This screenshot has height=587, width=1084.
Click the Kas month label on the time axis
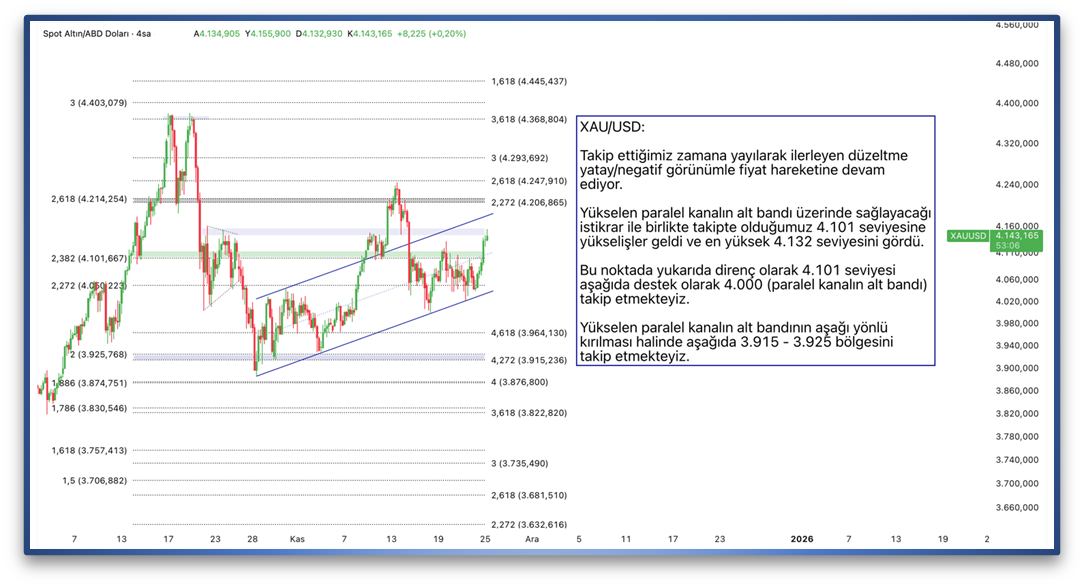coord(297,538)
